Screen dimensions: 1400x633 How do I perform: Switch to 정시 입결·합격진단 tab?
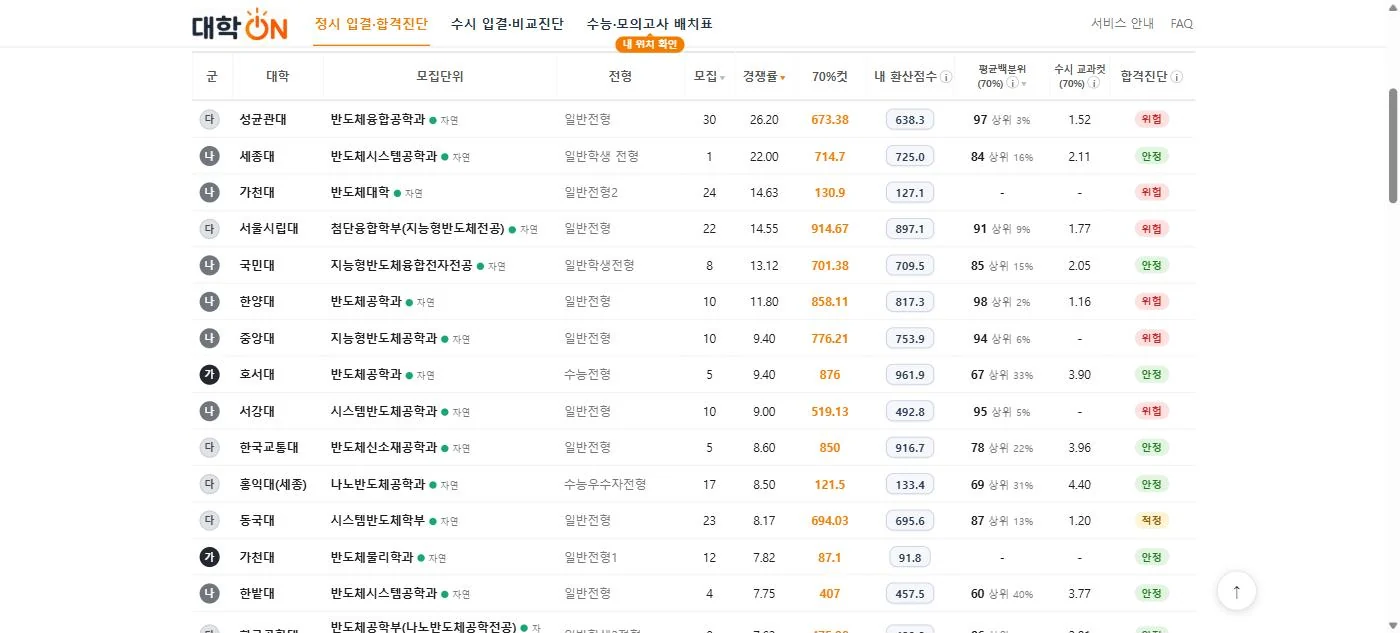pos(372,24)
